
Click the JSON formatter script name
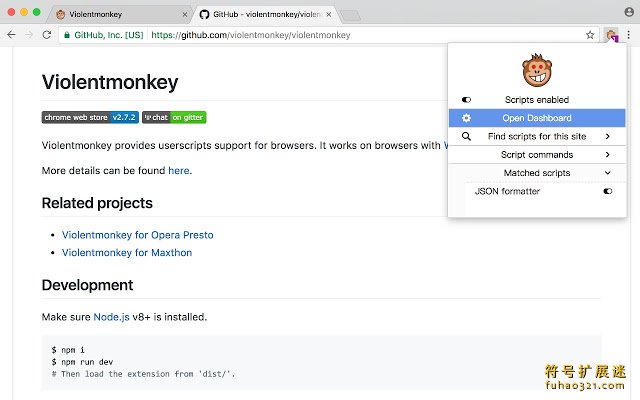(507, 191)
